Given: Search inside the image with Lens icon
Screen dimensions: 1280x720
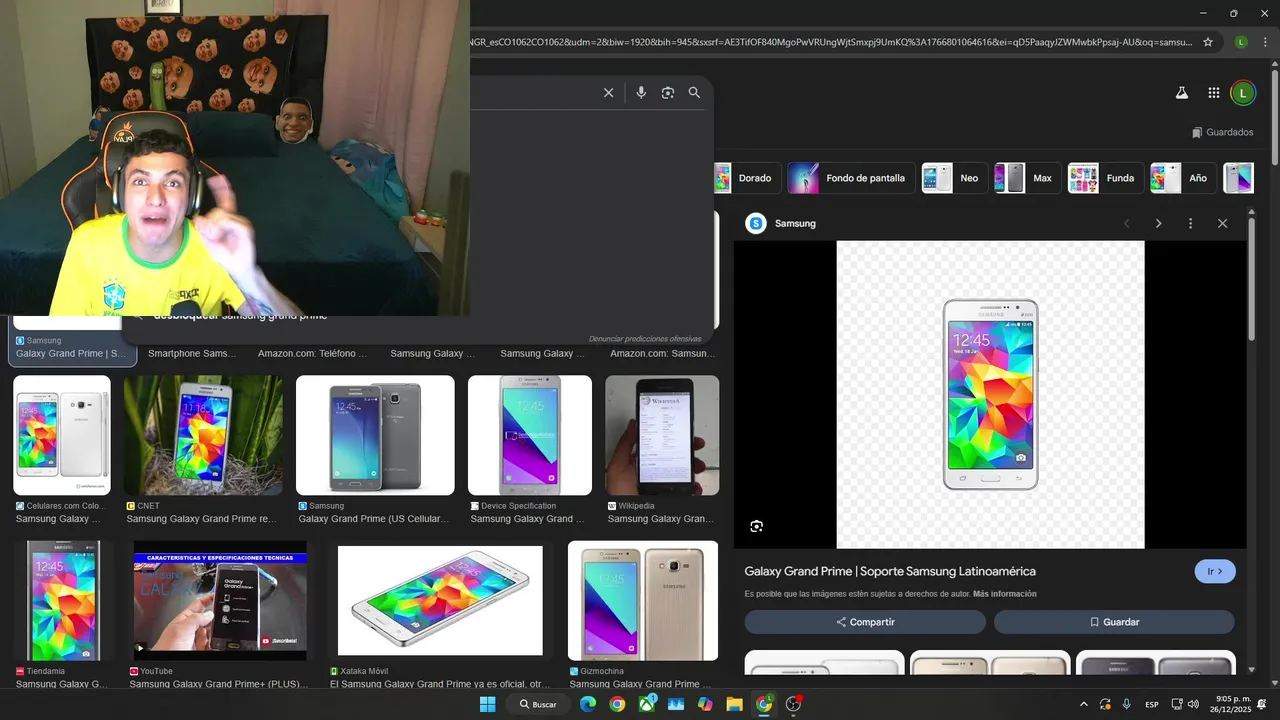Looking at the screenshot, I should (757, 526).
